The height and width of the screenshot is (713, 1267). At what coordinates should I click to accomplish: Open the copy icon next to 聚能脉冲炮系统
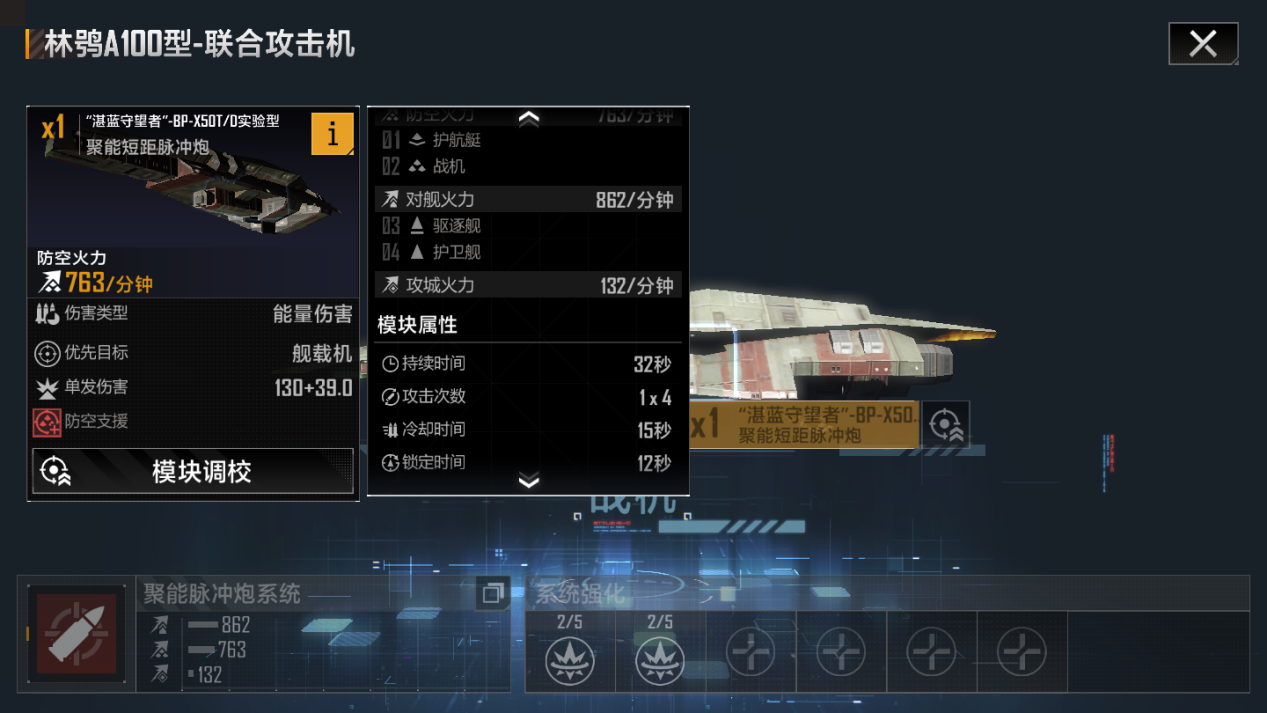[492, 594]
